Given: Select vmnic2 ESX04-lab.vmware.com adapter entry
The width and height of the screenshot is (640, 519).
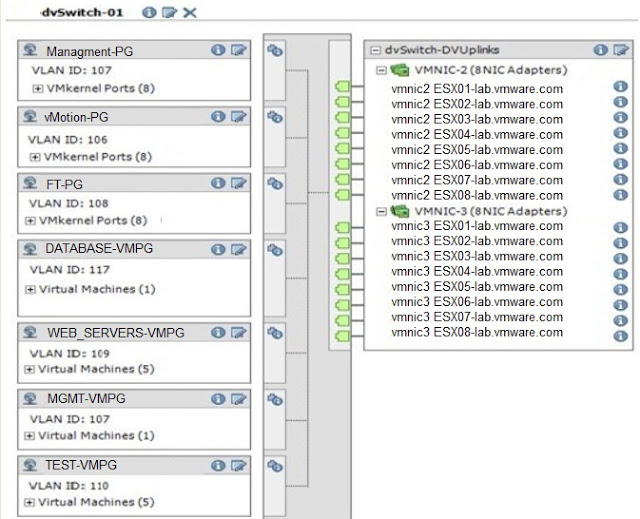Looking at the screenshot, I should tap(477, 134).
